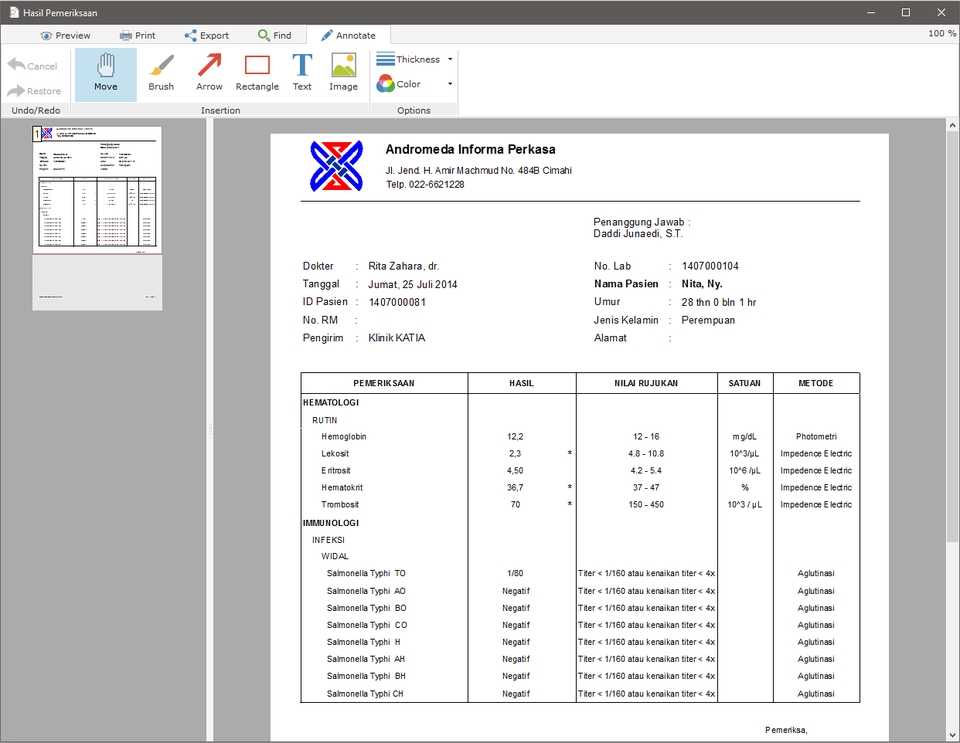The height and width of the screenshot is (743, 960).
Task: Click the METODE column header
Action: (x=816, y=383)
